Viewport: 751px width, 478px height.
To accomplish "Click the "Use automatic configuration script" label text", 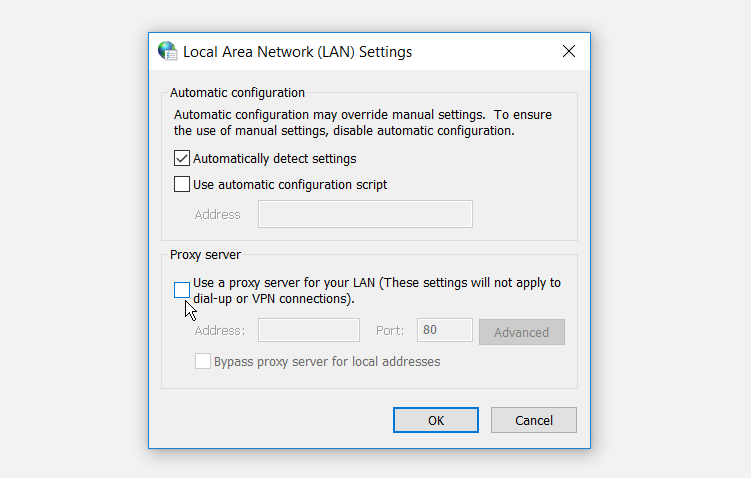I will pyautogui.click(x=290, y=184).
